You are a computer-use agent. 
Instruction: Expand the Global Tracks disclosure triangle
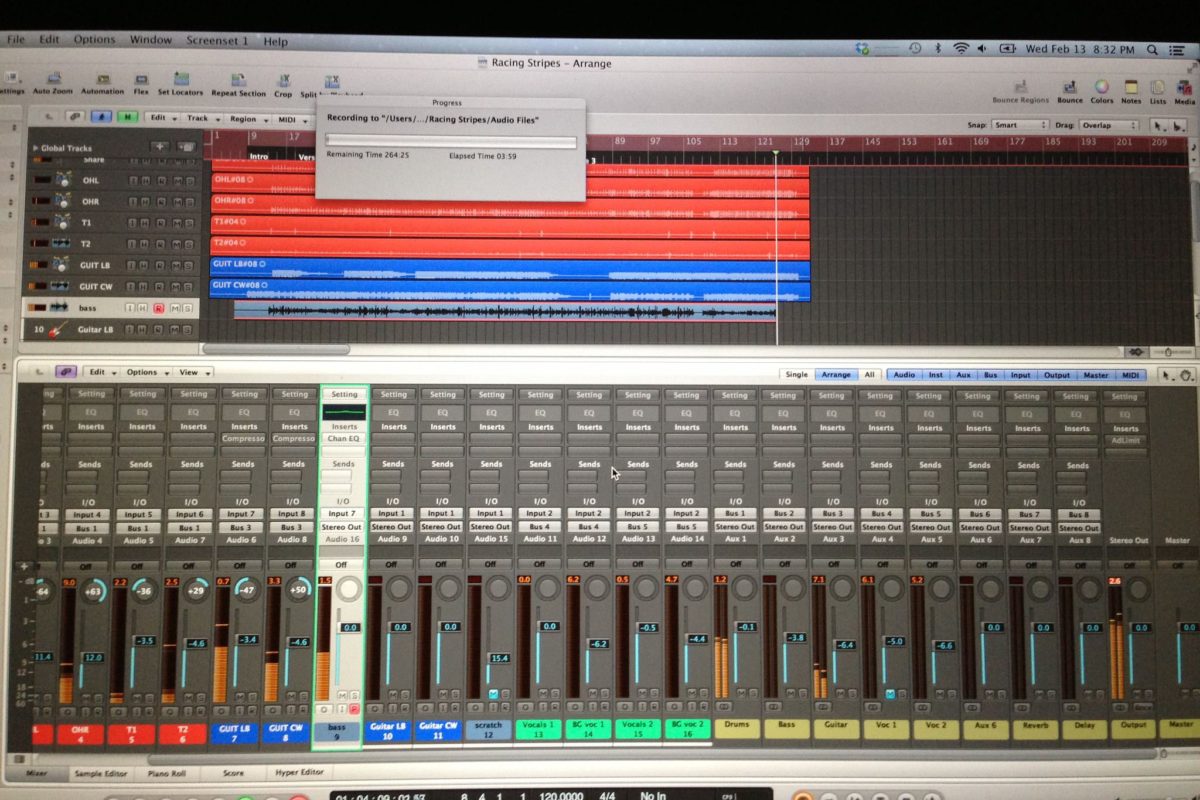[37, 148]
